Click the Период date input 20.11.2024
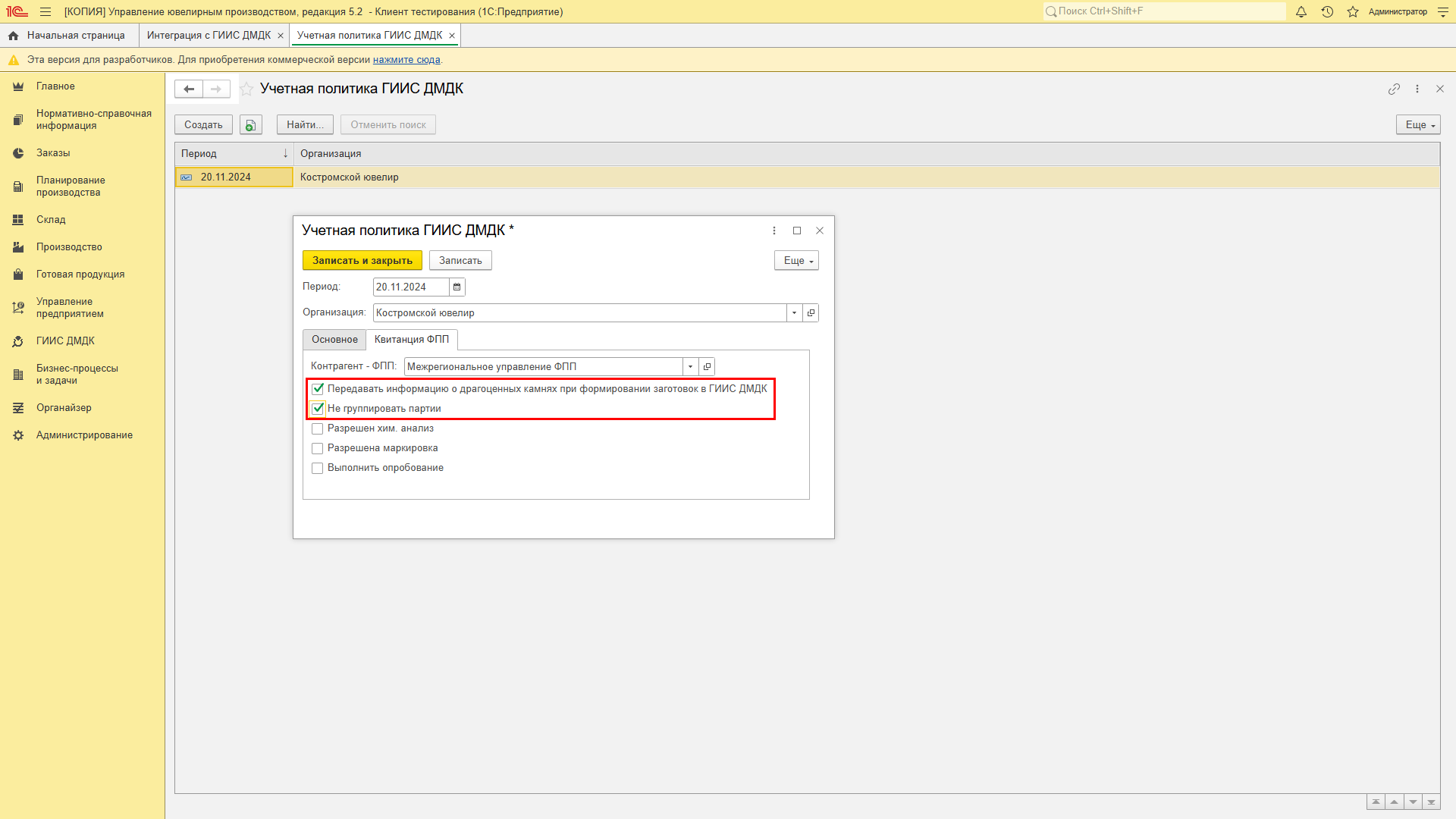The width and height of the screenshot is (1456, 819). 411,287
